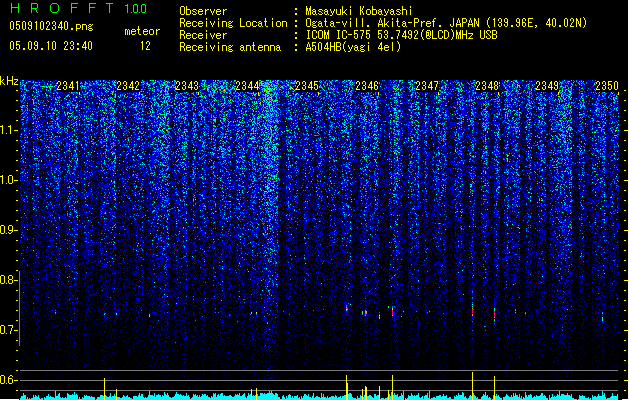629x400 pixels.
Task: Click the 2344 time marker
Action: pyautogui.click(x=247, y=86)
